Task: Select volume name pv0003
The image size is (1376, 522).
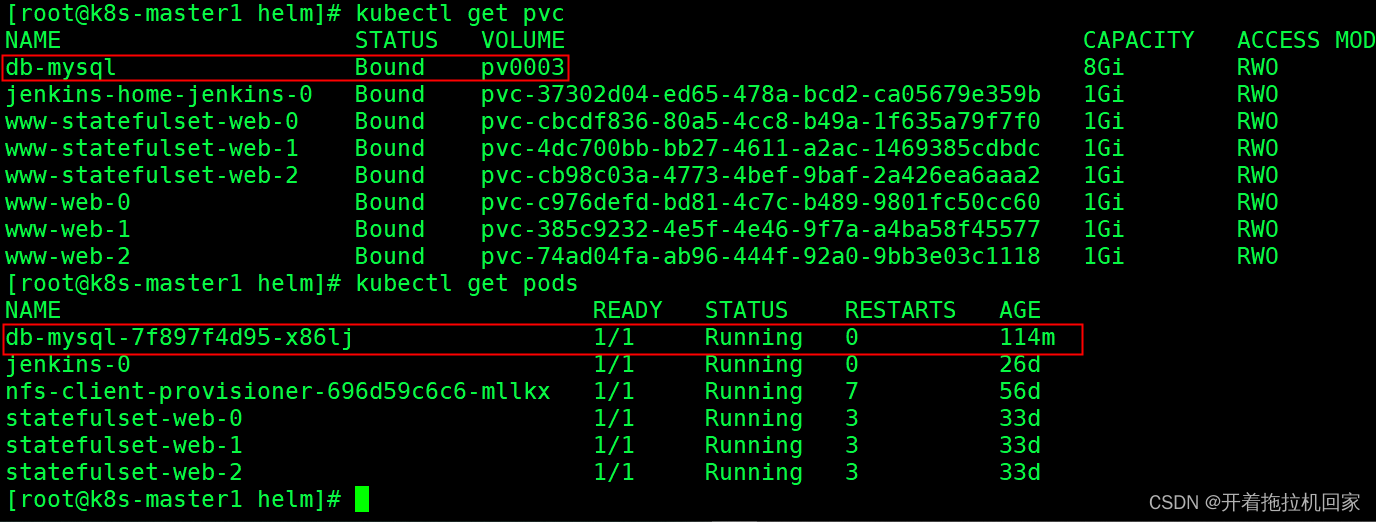Action: (x=523, y=68)
